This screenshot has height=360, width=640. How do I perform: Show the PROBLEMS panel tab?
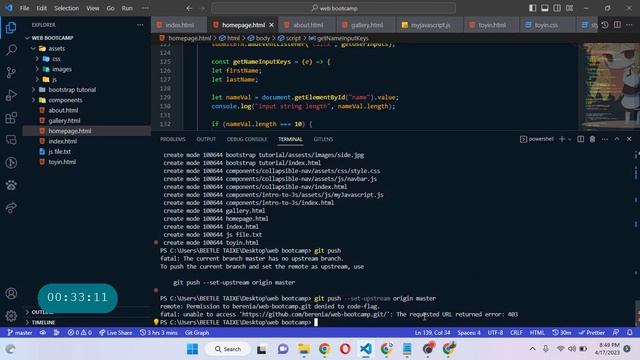pos(173,139)
